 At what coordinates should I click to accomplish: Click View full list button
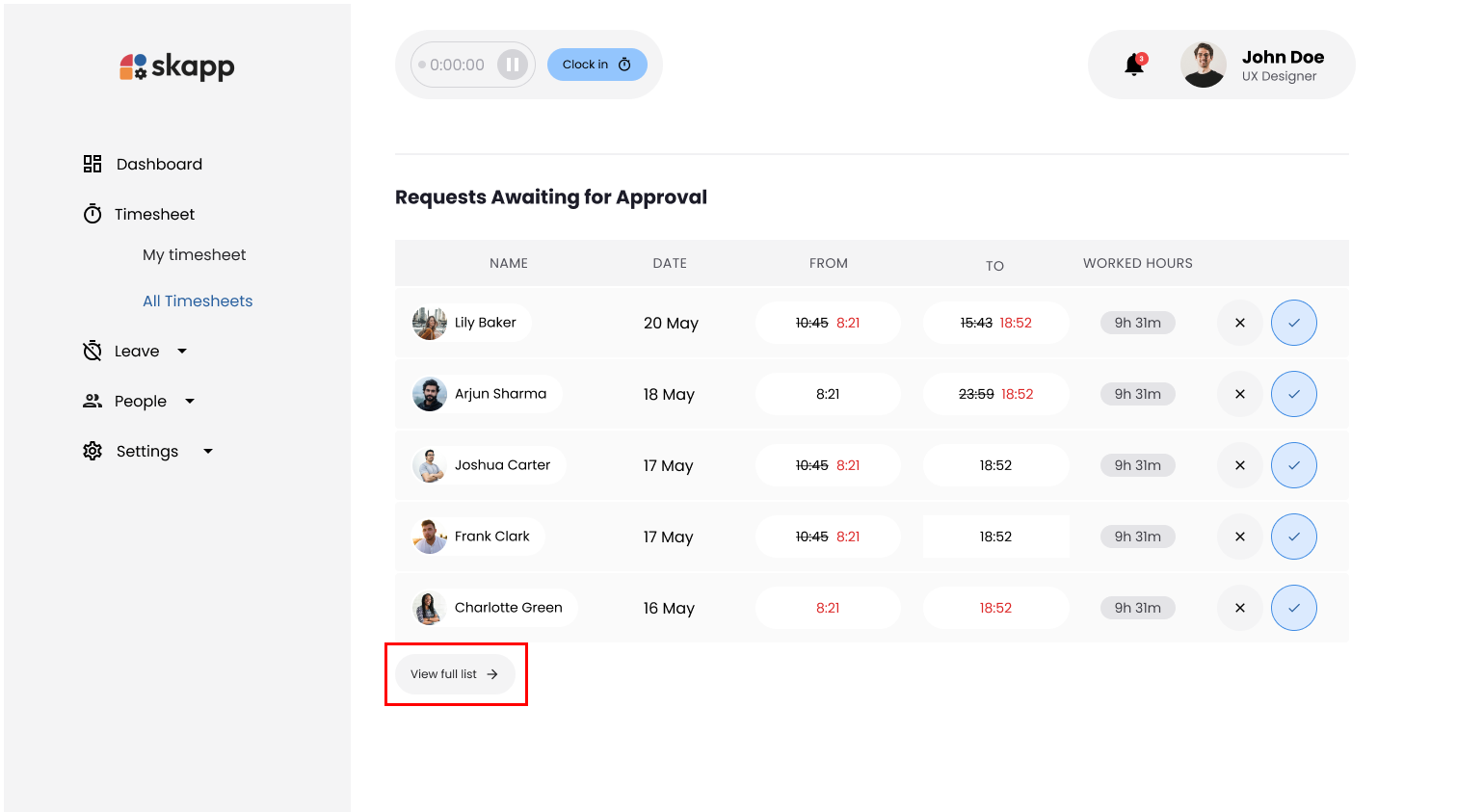[455, 674]
